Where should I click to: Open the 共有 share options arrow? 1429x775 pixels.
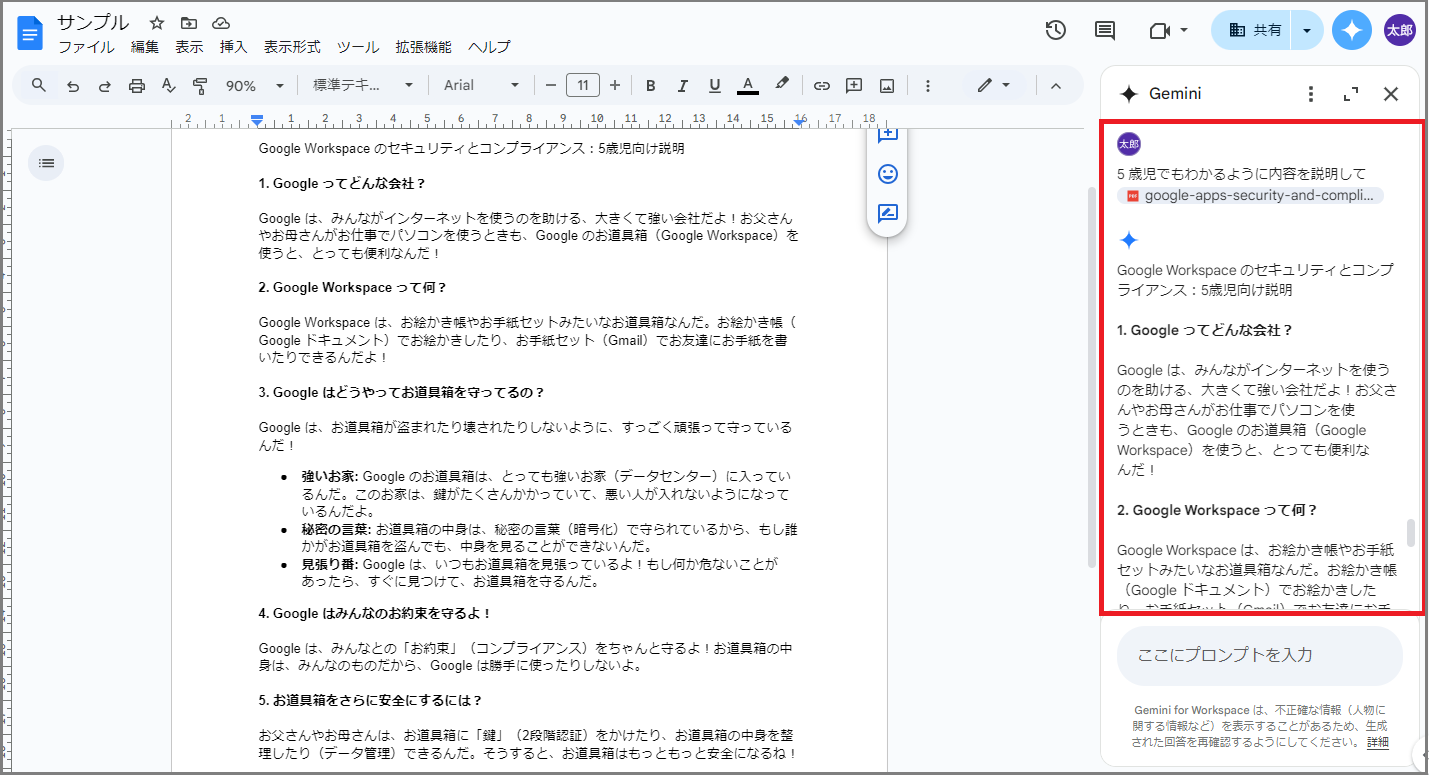click(1307, 30)
